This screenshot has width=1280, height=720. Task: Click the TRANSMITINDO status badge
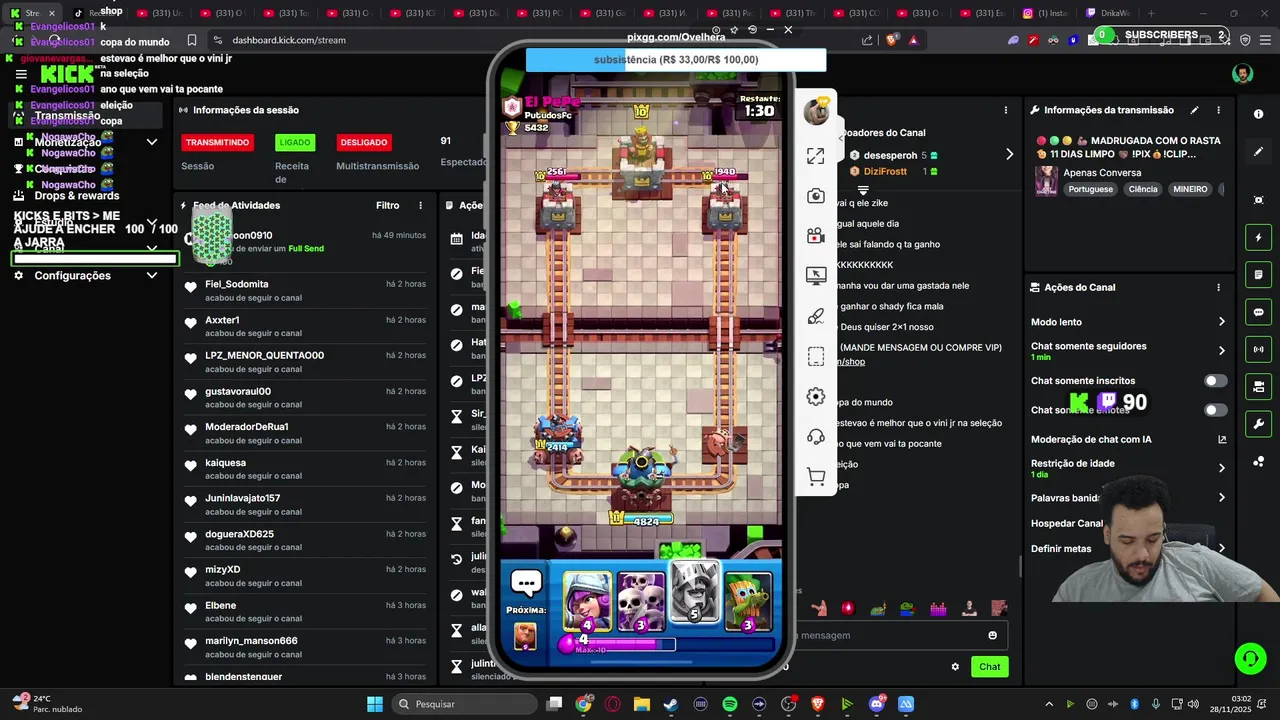(x=217, y=142)
